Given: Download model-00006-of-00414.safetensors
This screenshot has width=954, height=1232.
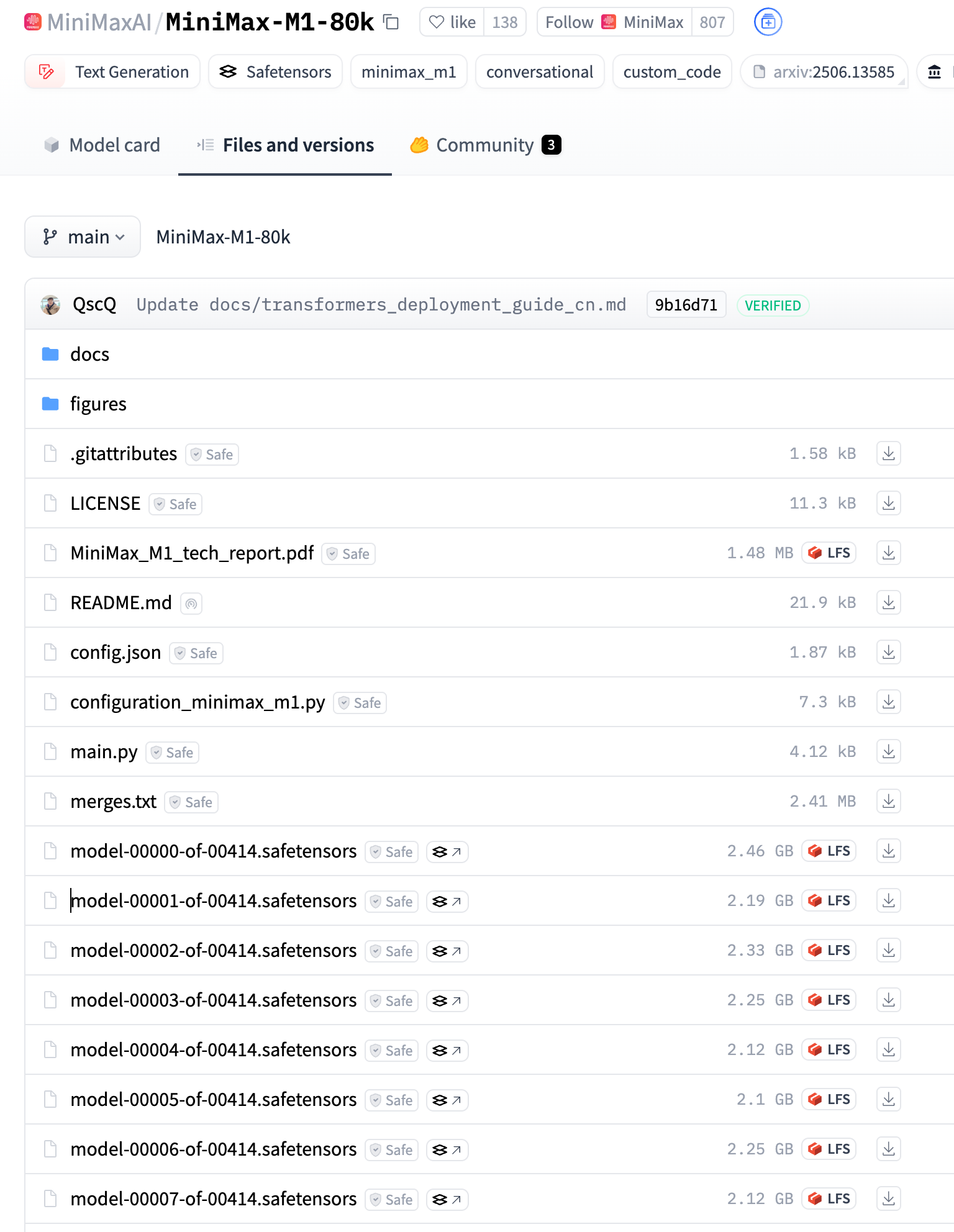Looking at the screenshot, I should [889, 1149].
